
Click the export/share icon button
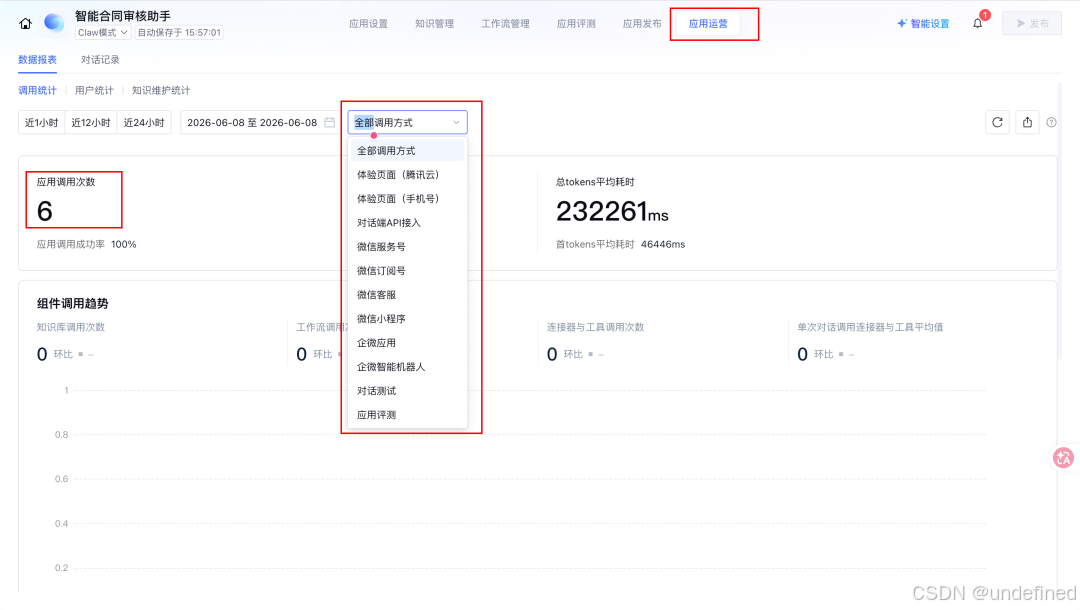click(x=1027, y=123)
